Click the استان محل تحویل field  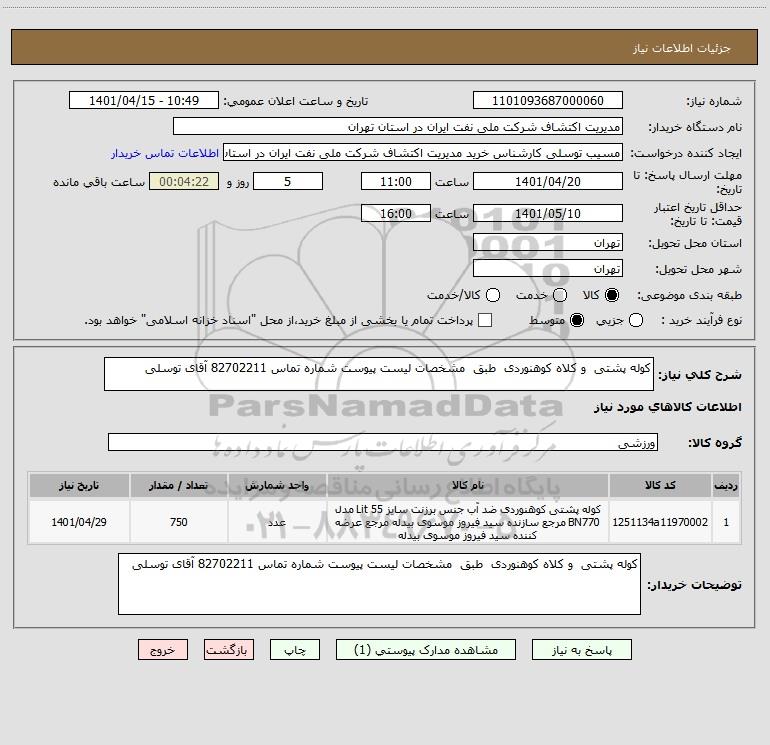pyautogui.click(x=548, y=242)
